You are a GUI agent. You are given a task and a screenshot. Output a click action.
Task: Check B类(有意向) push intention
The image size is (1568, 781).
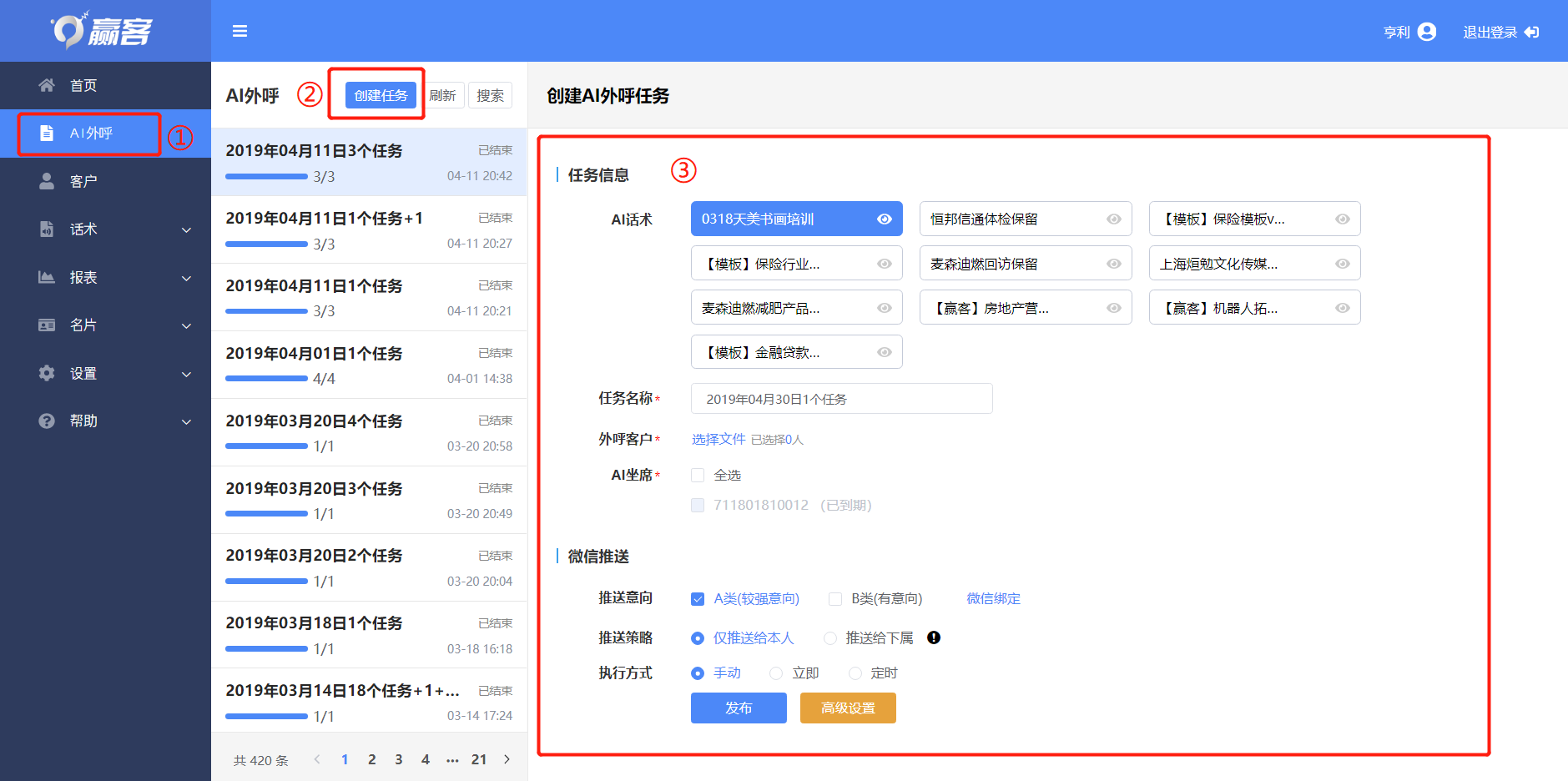point(834,599)
